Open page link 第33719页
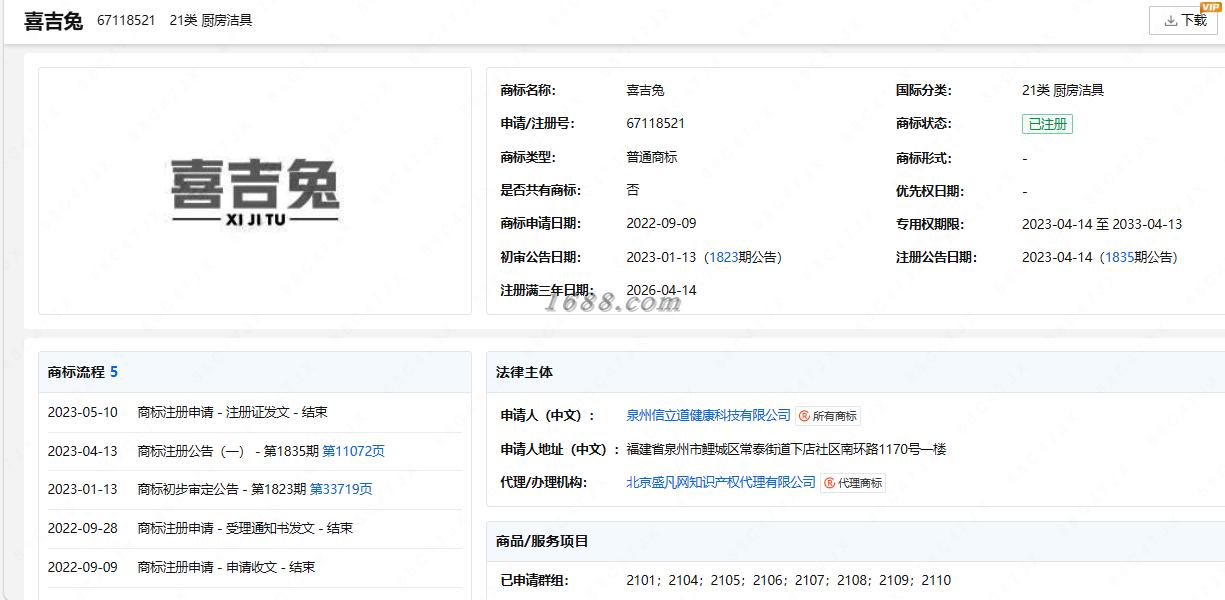Viewport: 1225px width, 600px height. point(341,489)
